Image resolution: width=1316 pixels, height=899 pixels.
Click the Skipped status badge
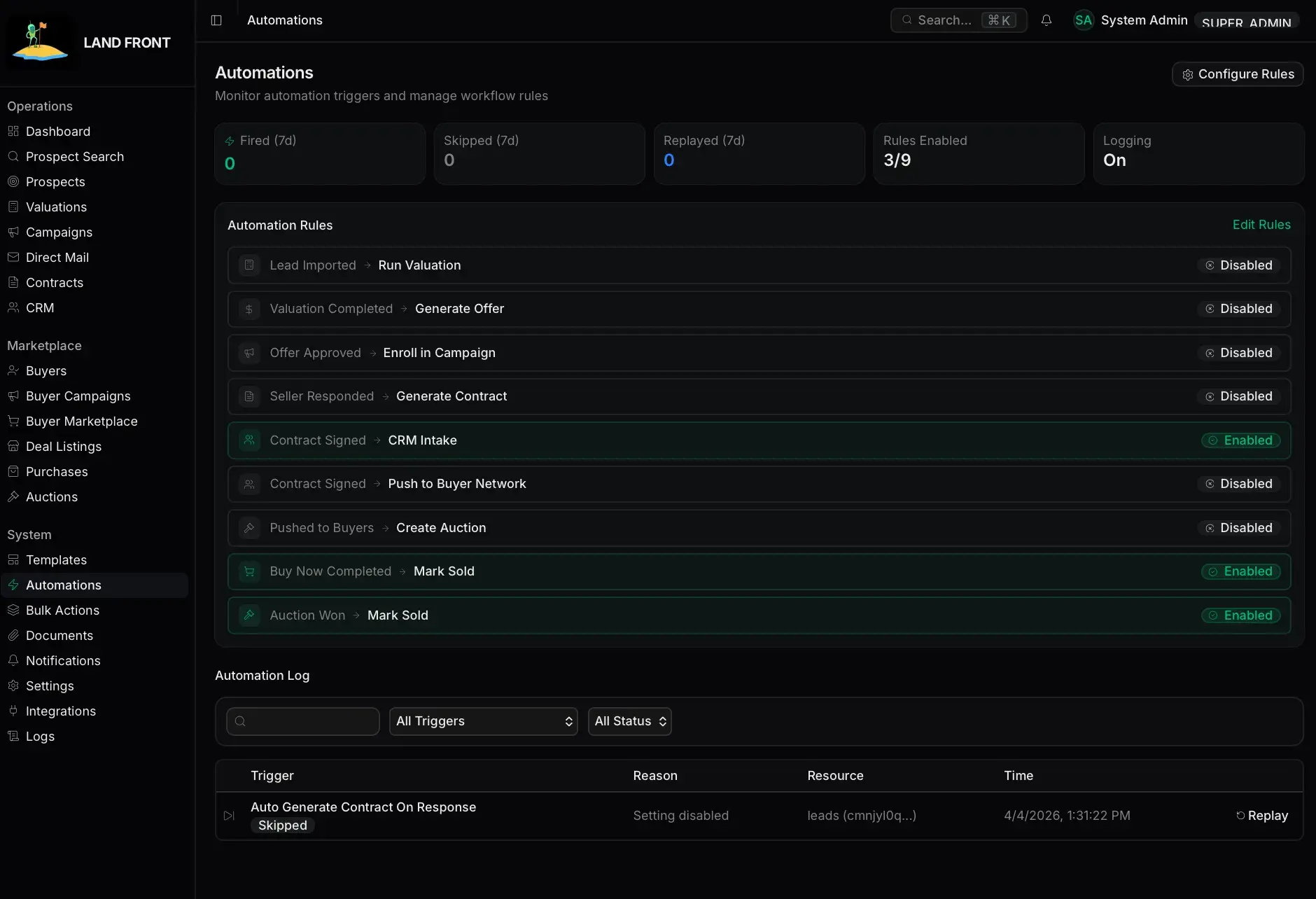pyautogui.click(x=283, y=825)
